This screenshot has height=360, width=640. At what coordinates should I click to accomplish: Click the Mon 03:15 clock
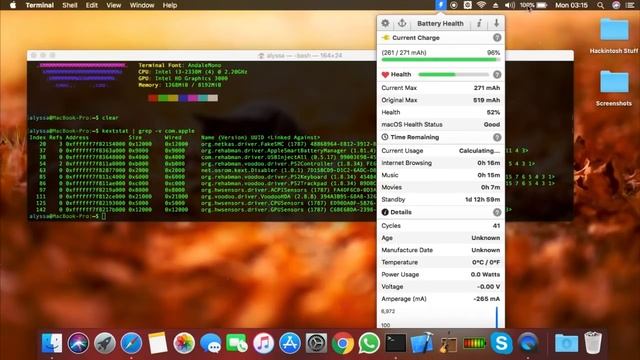click(x=571, y=5)
